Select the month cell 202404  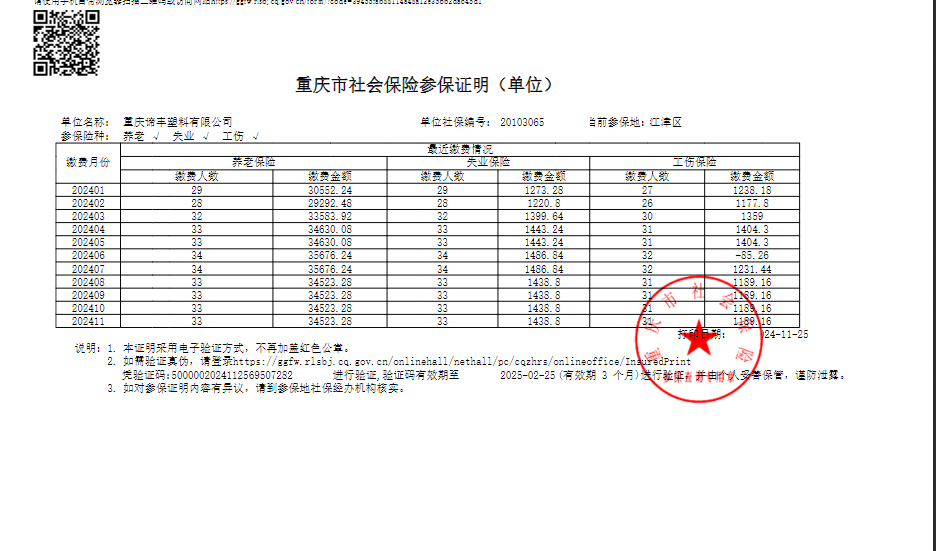pos(88,230)
